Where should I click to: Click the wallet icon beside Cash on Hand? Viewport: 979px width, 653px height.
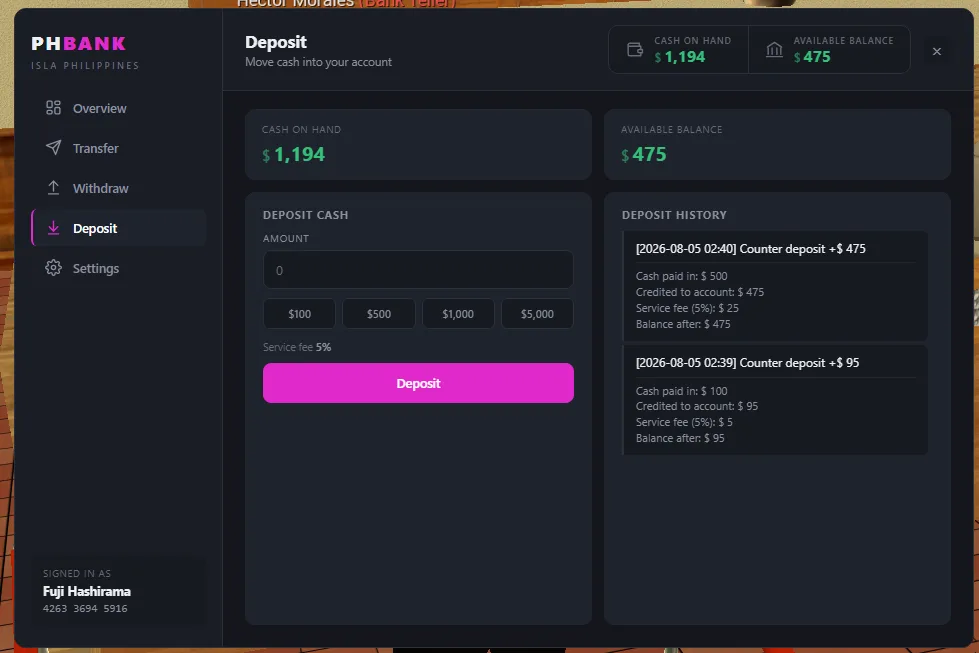coord(635,49)
